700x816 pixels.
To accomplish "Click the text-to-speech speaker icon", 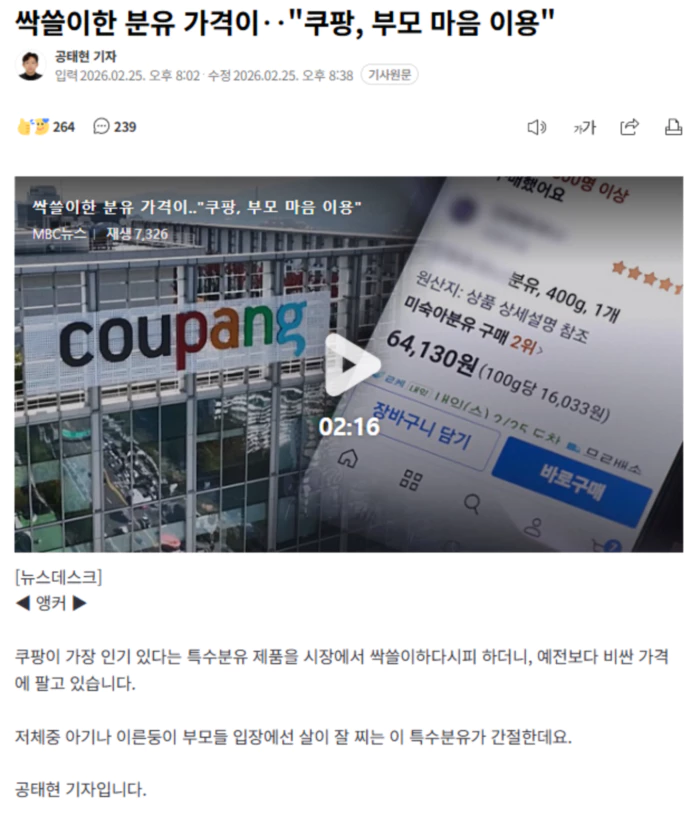I will 536,127.
